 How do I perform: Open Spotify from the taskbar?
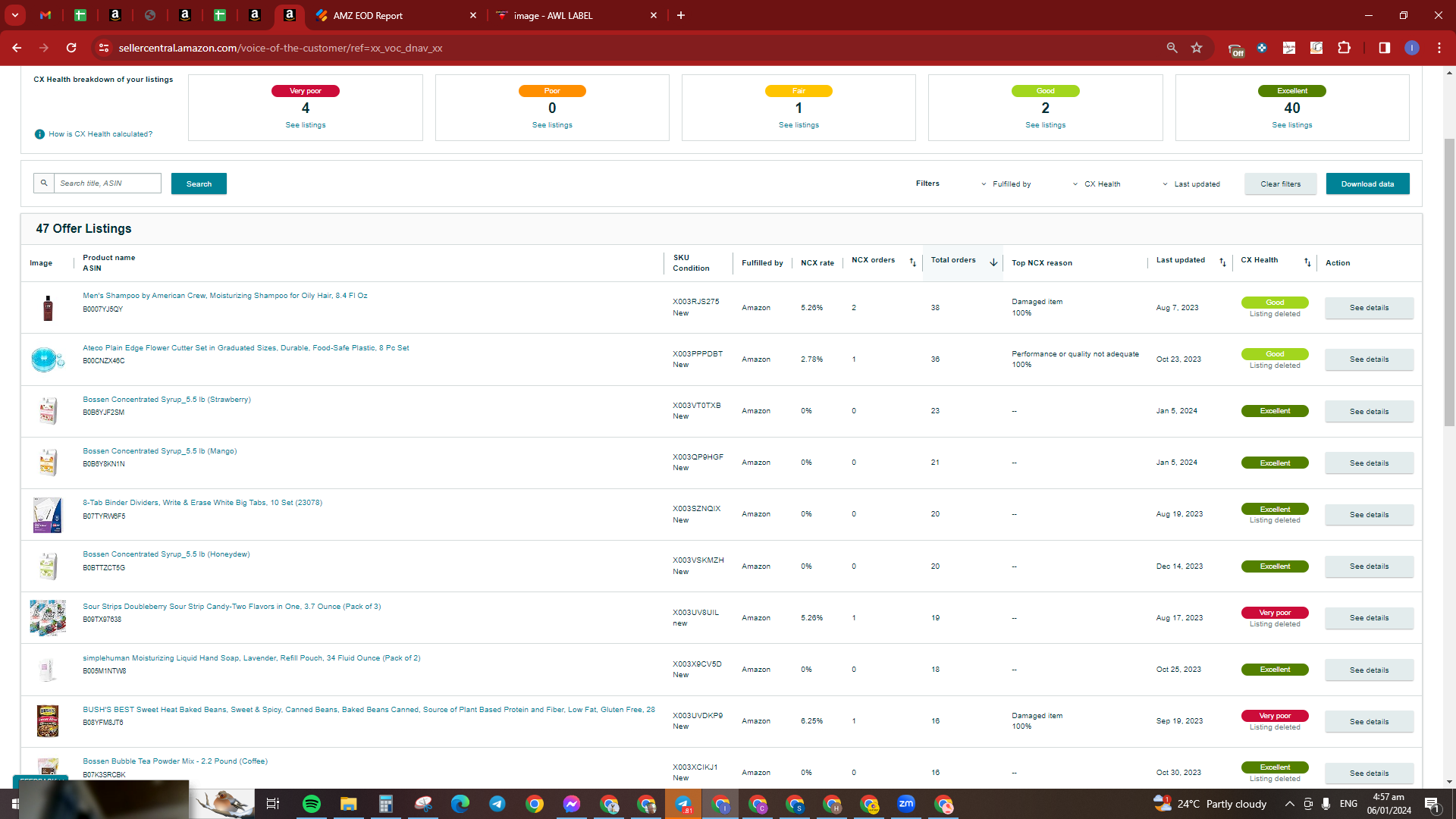(311, 804)
